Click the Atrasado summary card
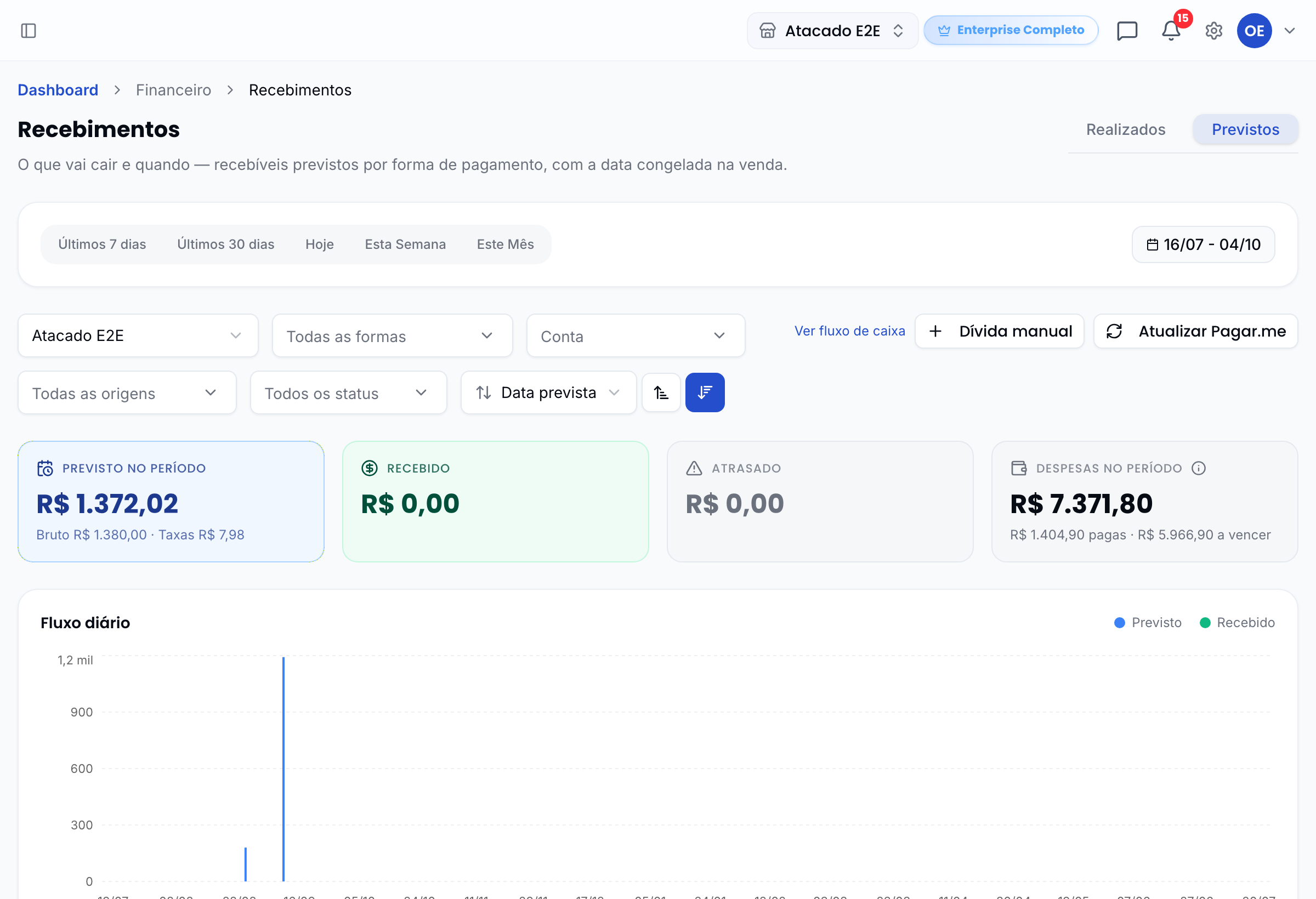The image size is (1316, 899). [820, 502]
